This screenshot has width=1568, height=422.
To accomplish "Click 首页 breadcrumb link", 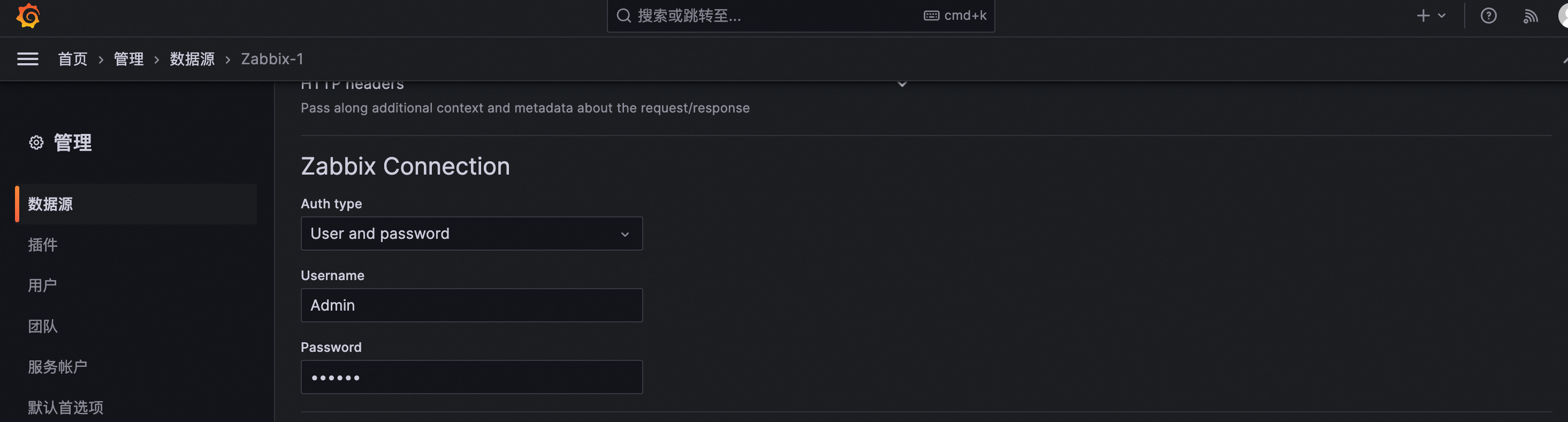I will [x=72, y=59].
